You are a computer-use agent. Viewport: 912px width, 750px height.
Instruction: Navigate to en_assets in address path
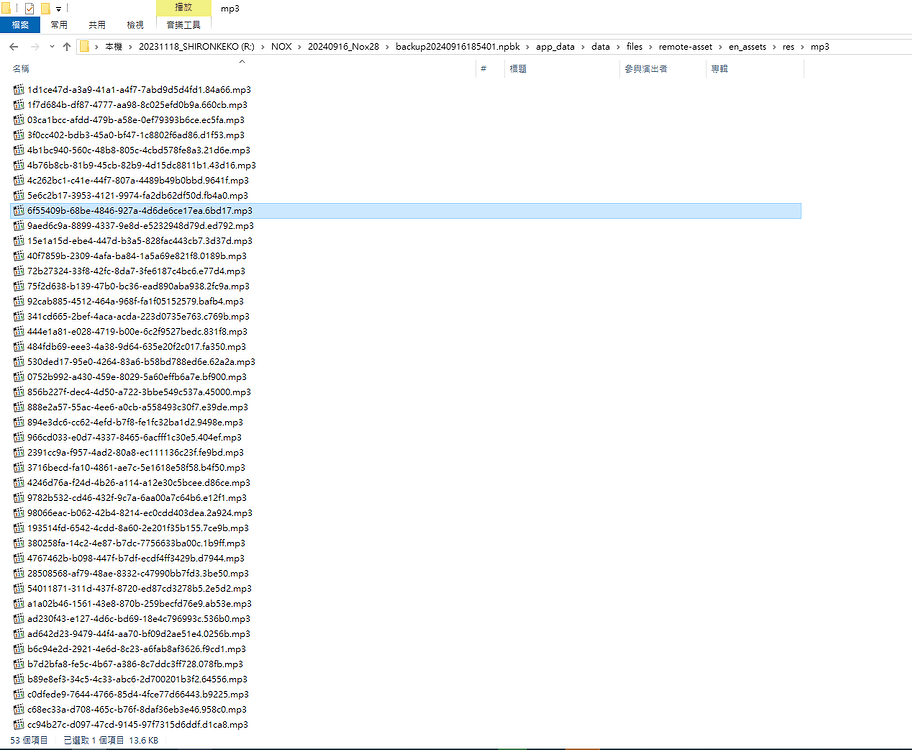(x=747, y=47)
